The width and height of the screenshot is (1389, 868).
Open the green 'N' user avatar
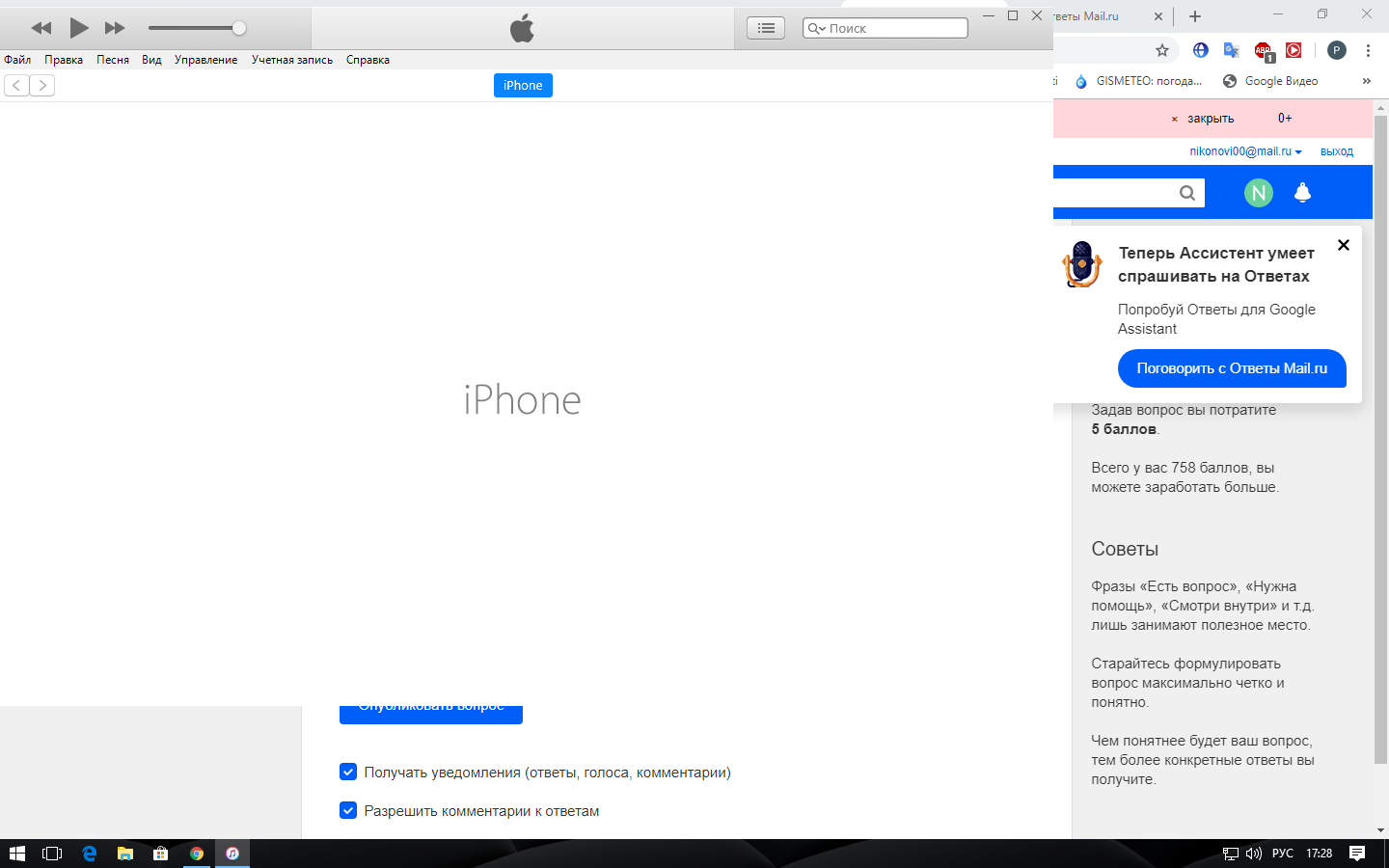tap(1259, 193)
